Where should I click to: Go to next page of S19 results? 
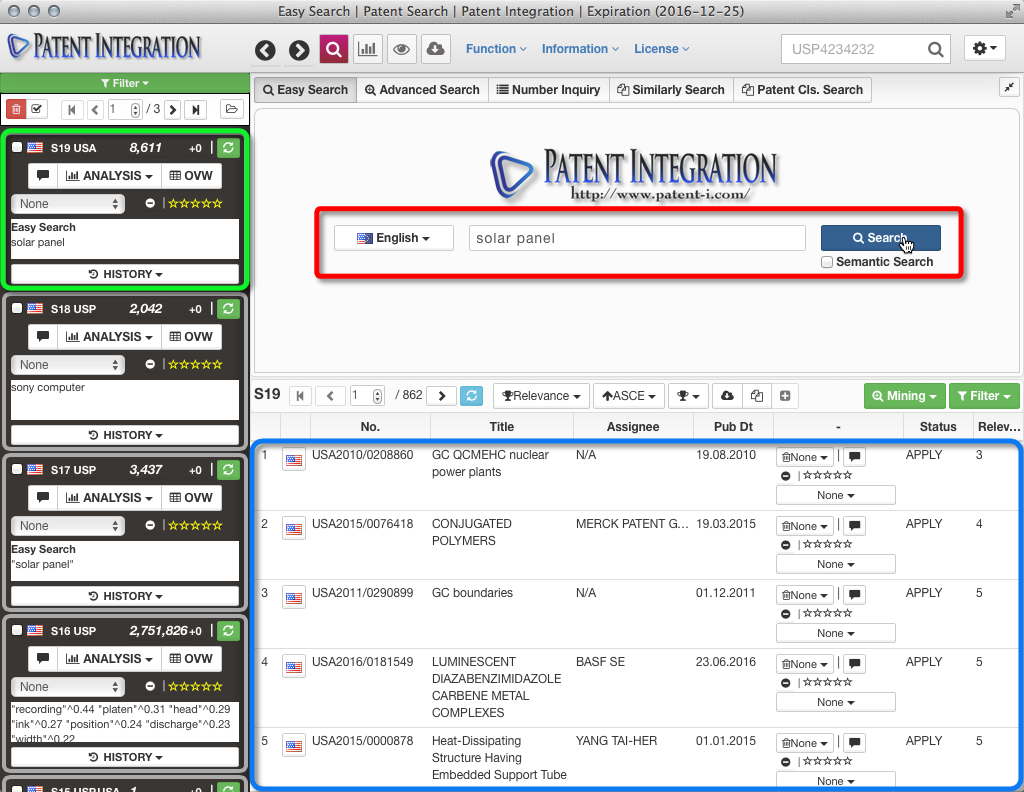(x=442, y=396)
